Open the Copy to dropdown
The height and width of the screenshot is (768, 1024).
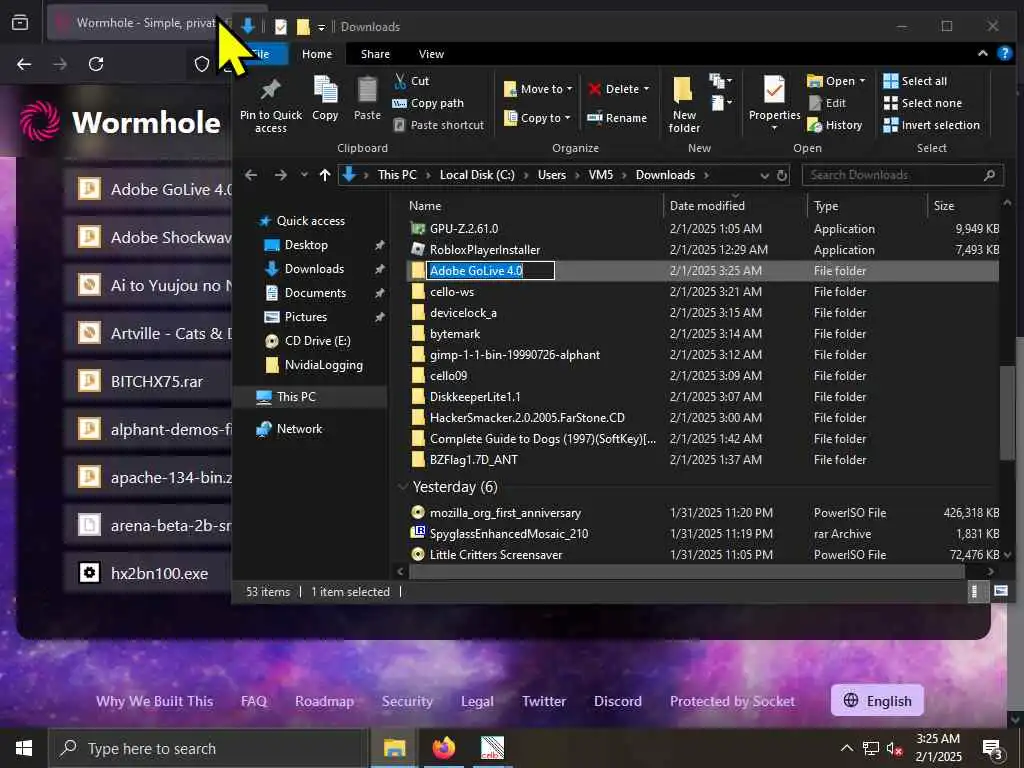[x=537, y=118]
